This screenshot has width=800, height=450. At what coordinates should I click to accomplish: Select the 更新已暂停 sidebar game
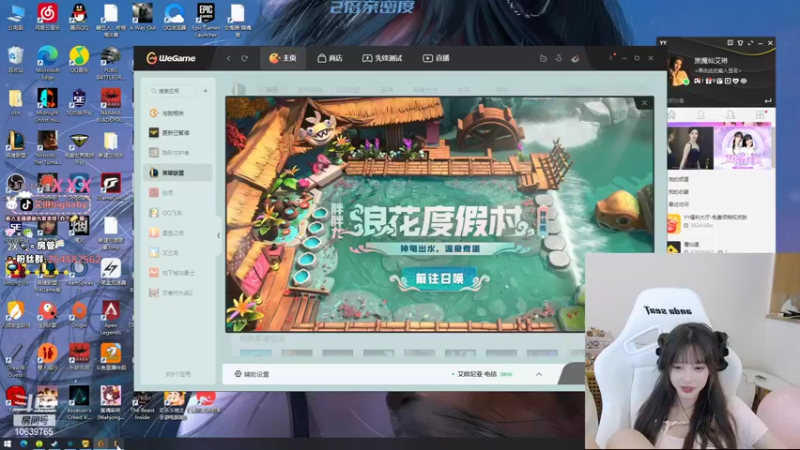[x=178, y=133]
